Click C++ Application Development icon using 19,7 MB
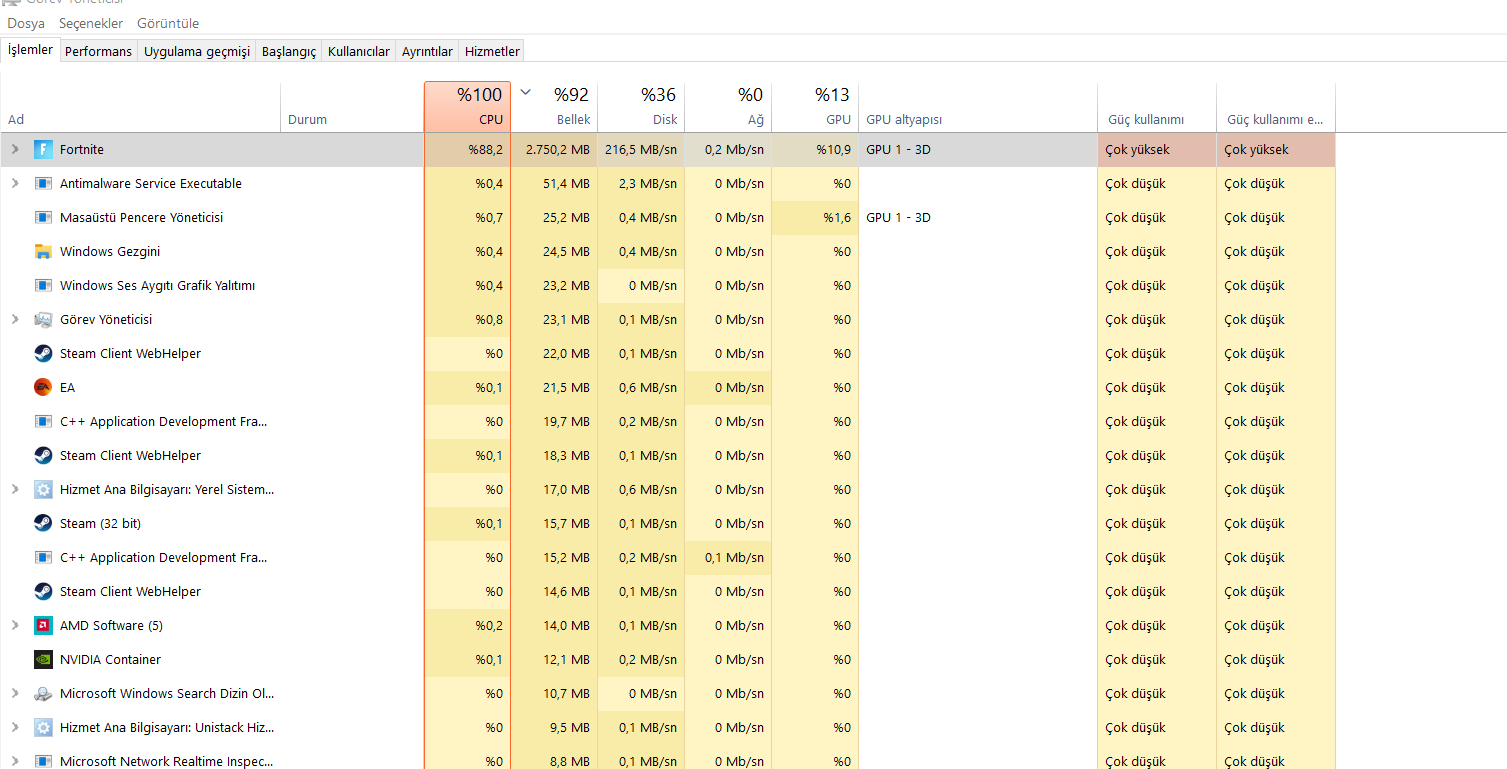The height and width of the screenshot is (769, 1507). click(x=43, y=422)
